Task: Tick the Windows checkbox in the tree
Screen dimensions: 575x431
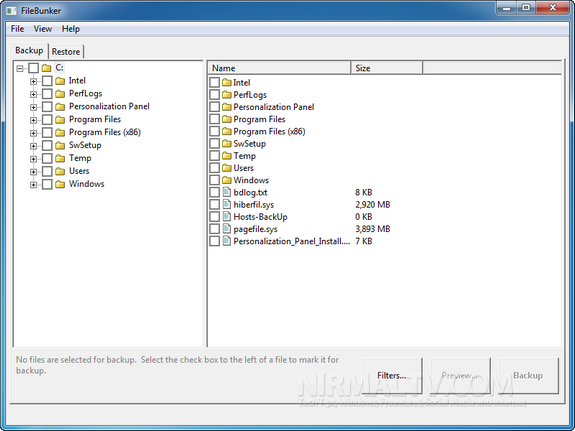Action: 47,184
